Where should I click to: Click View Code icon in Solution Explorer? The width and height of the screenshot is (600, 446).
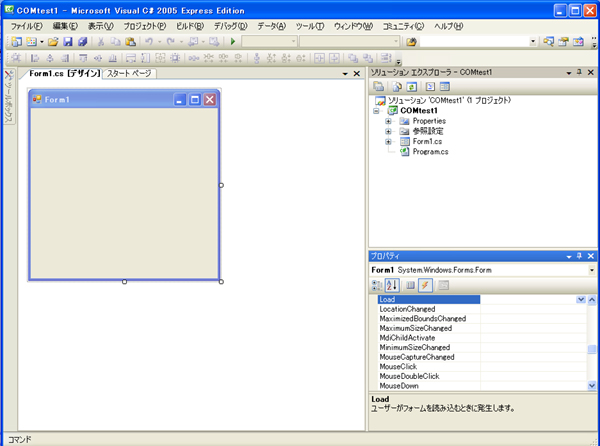point(430,87)
